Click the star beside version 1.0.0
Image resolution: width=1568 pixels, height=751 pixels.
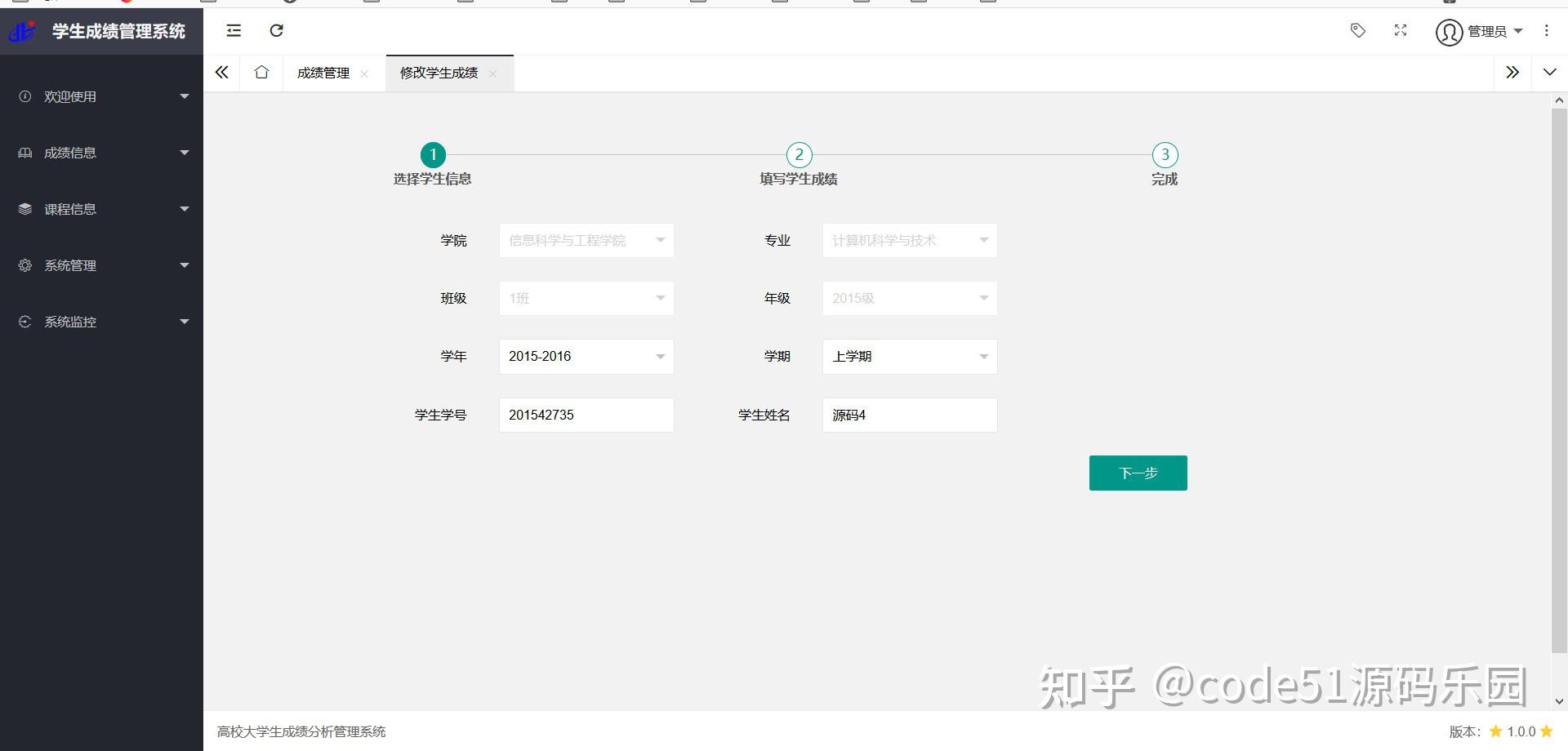click(x=1494, y=731)
